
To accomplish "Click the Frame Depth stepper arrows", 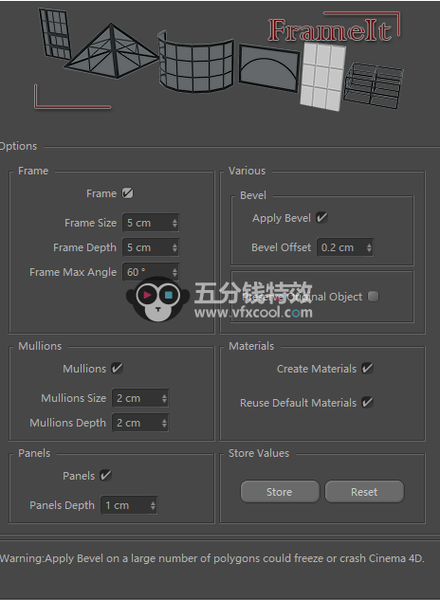I will tap(175, 248).
